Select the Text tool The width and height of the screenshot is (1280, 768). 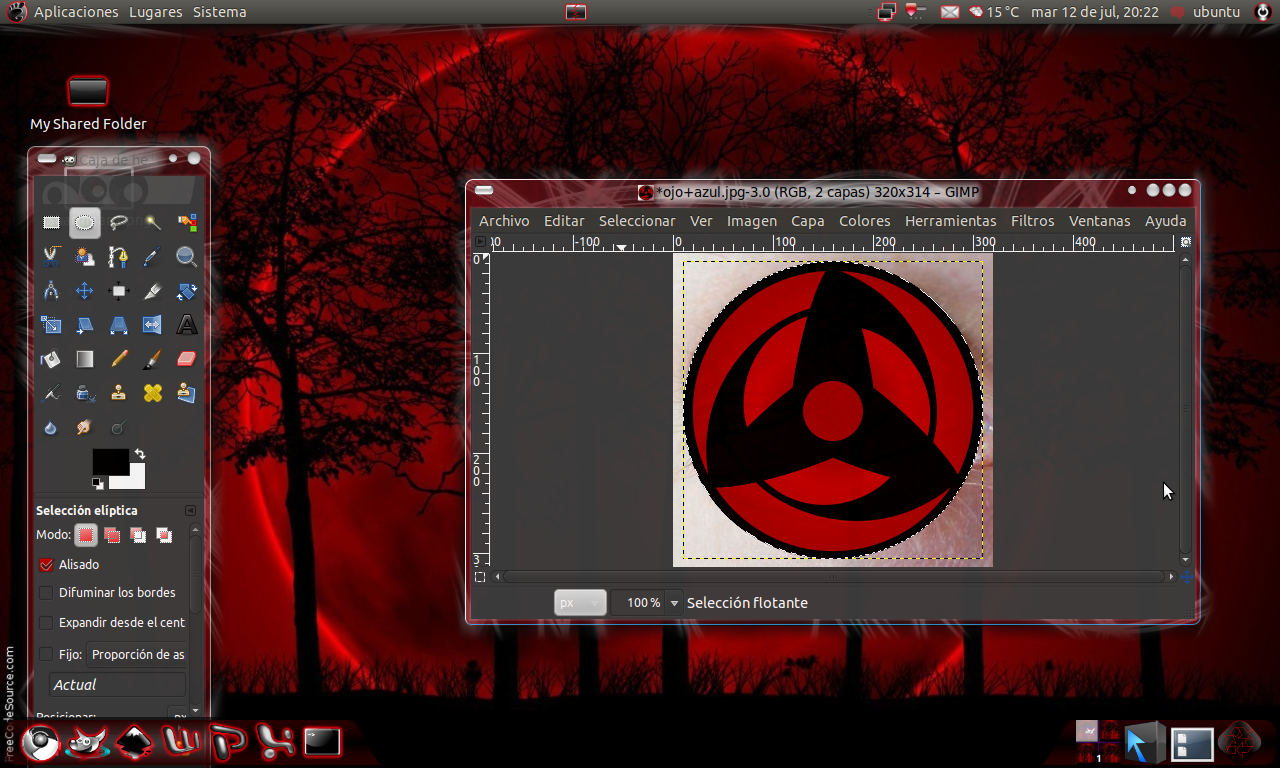click(x=188, y=324)
